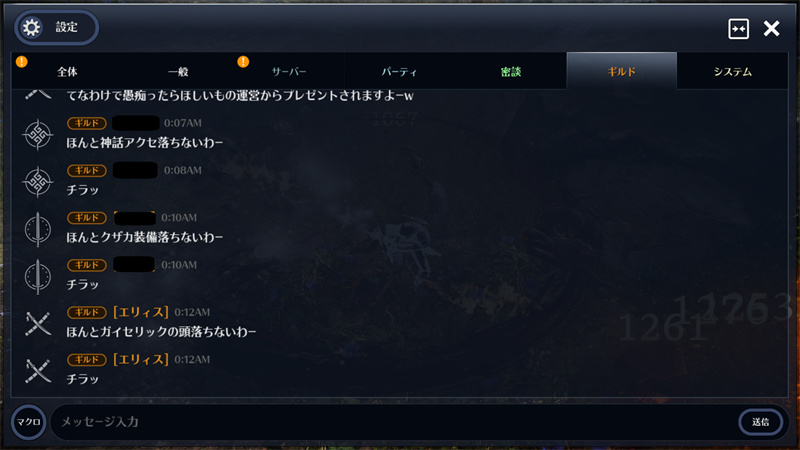Click the orange alert badge on the サーバー tab
Image resolution: width=800 pixels, height=450 pixels.
(243, 62)
